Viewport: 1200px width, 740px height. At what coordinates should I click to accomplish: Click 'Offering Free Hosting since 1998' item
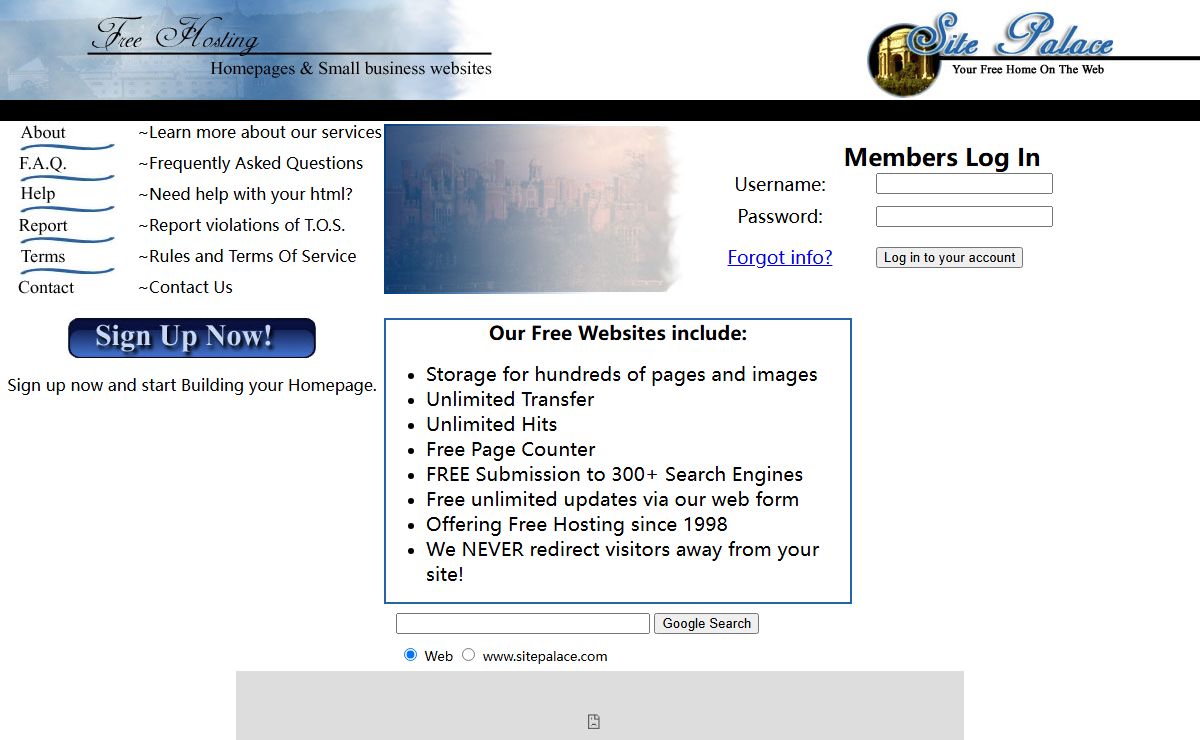click(577, 524)
